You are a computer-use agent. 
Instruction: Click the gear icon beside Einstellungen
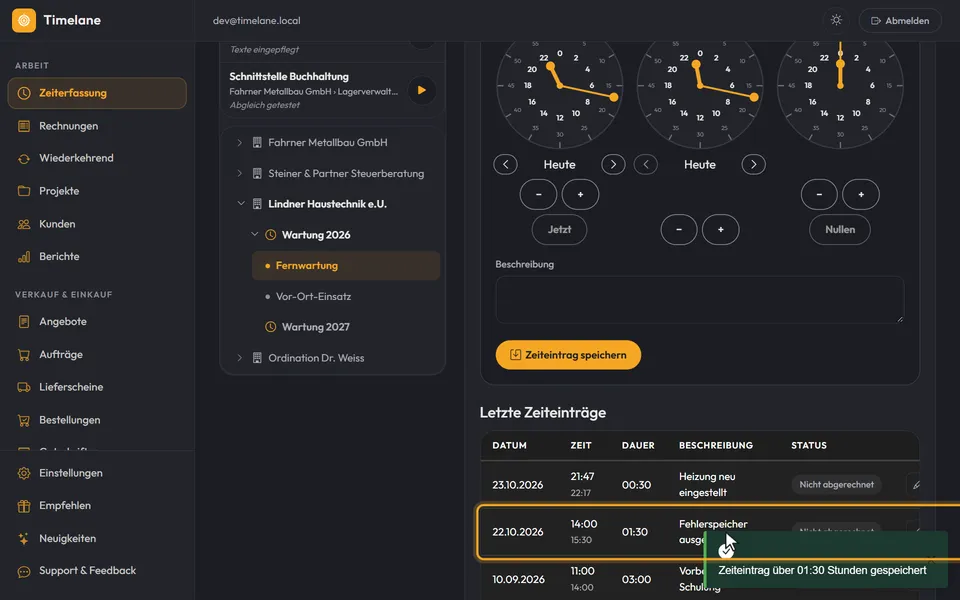coord(24,473)
